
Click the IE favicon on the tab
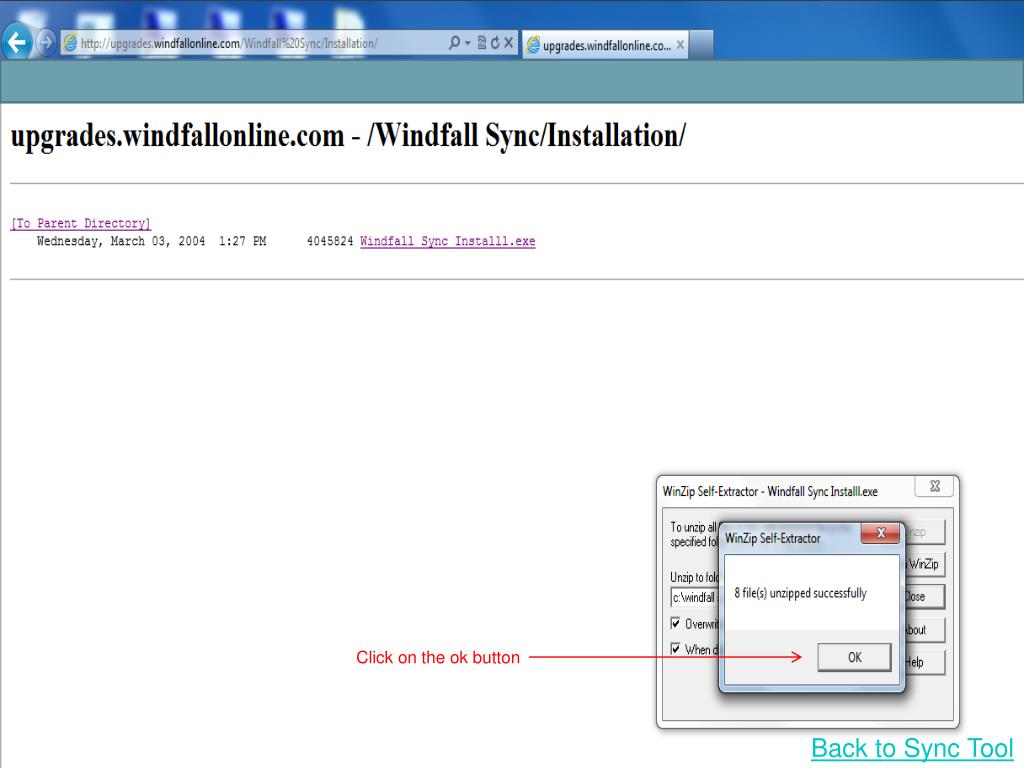tap(534, 45)
